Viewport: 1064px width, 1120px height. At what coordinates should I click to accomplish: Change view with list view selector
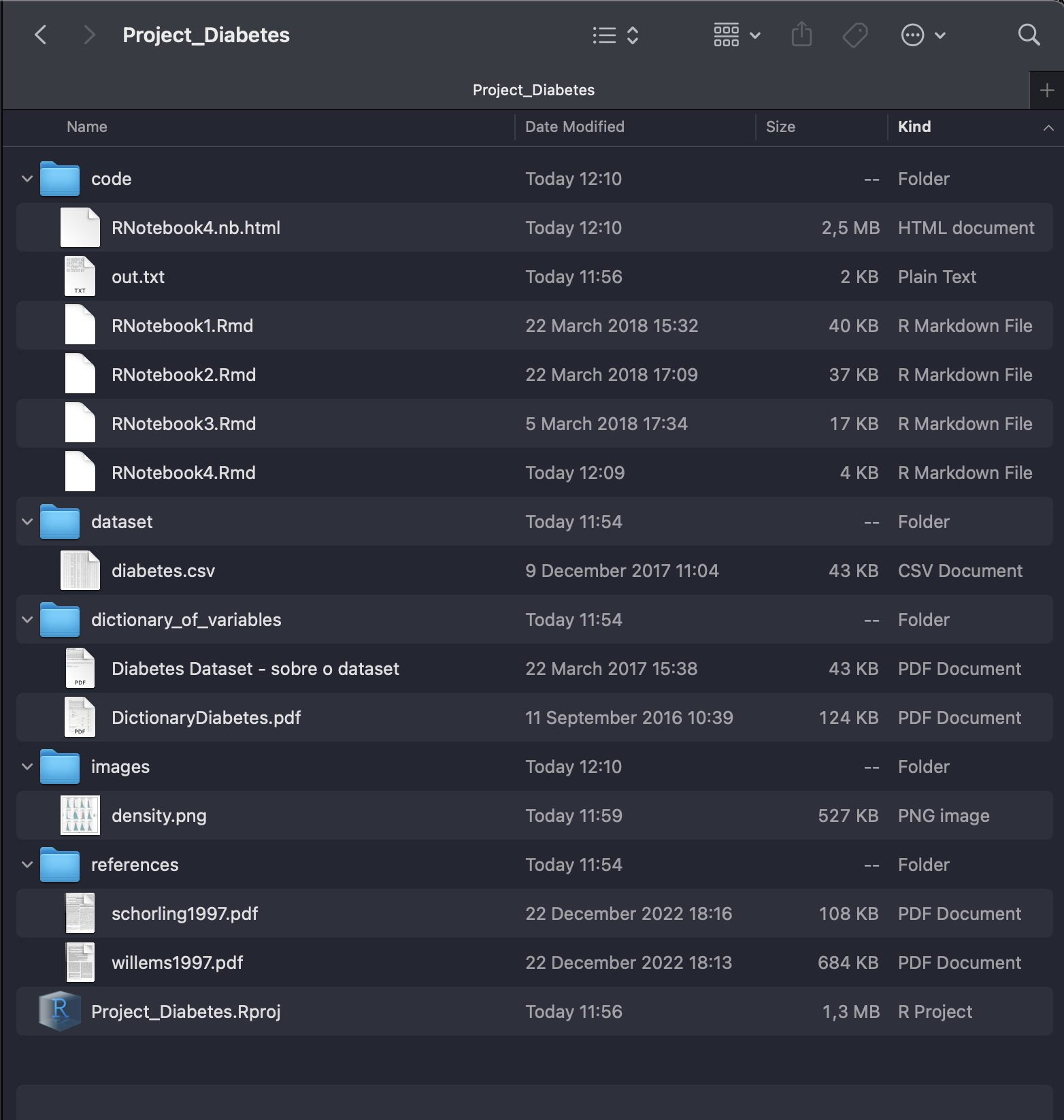(615, 35)
